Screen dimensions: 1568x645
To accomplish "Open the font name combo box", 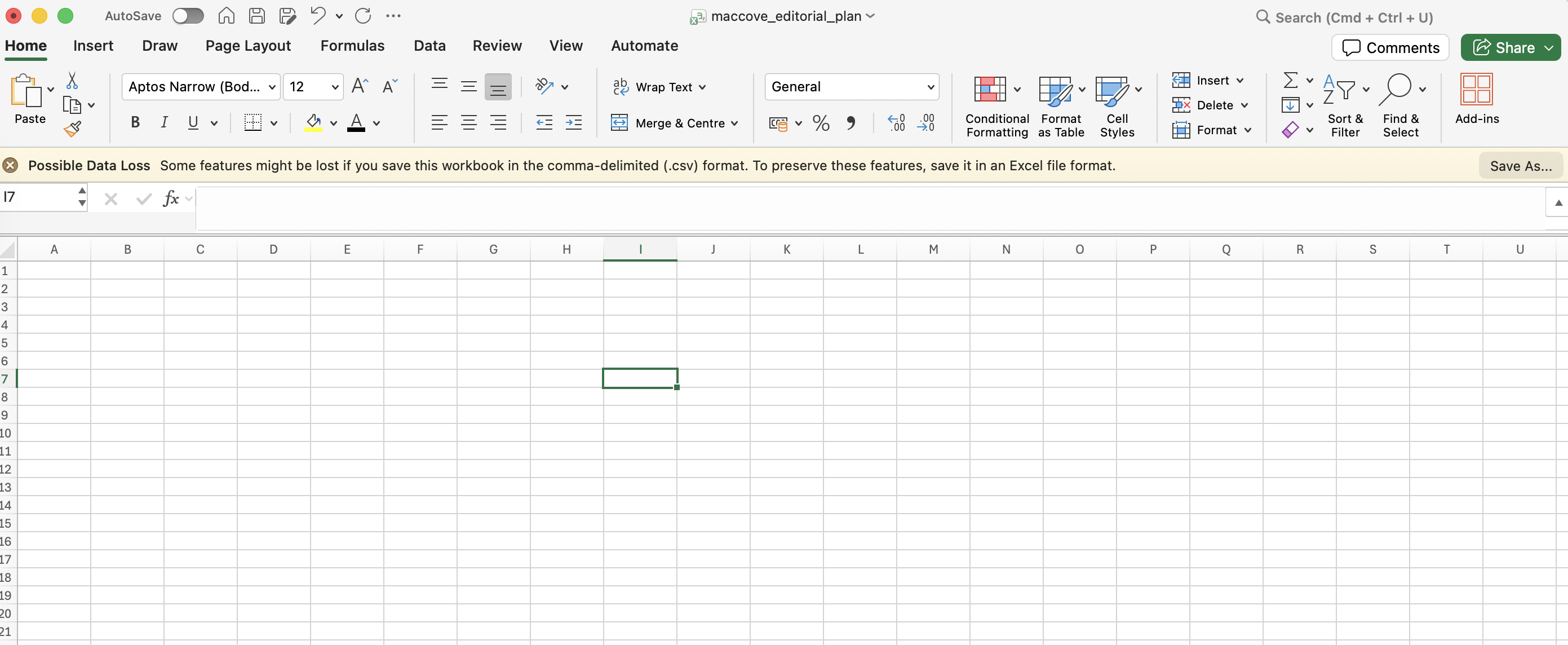I will coord(201,87).
